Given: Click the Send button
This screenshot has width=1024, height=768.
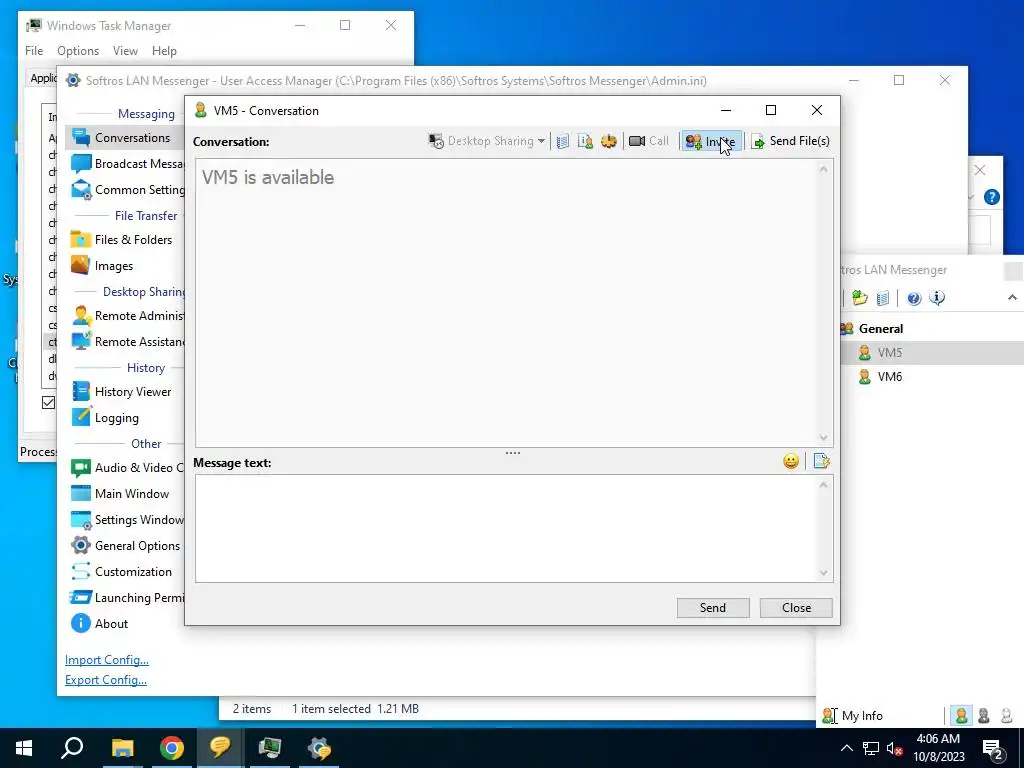Looking at the screenshot, I should (712, 608).
